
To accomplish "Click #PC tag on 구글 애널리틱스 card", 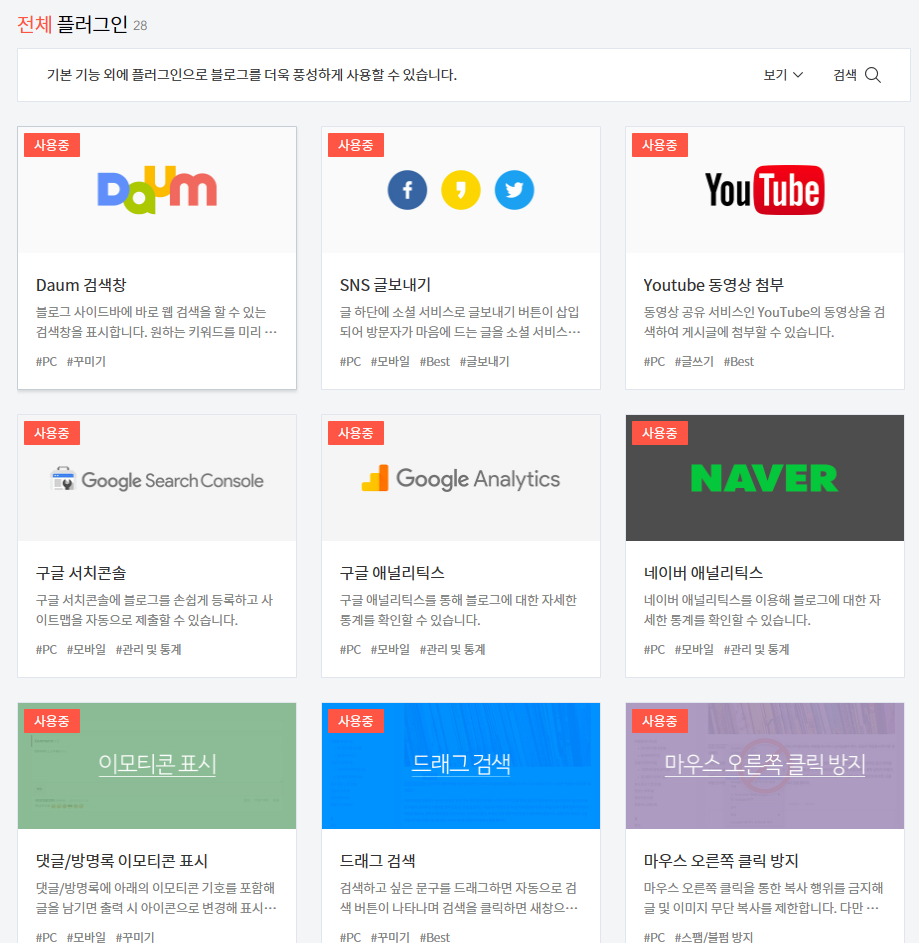I will (x=350, y=650).
